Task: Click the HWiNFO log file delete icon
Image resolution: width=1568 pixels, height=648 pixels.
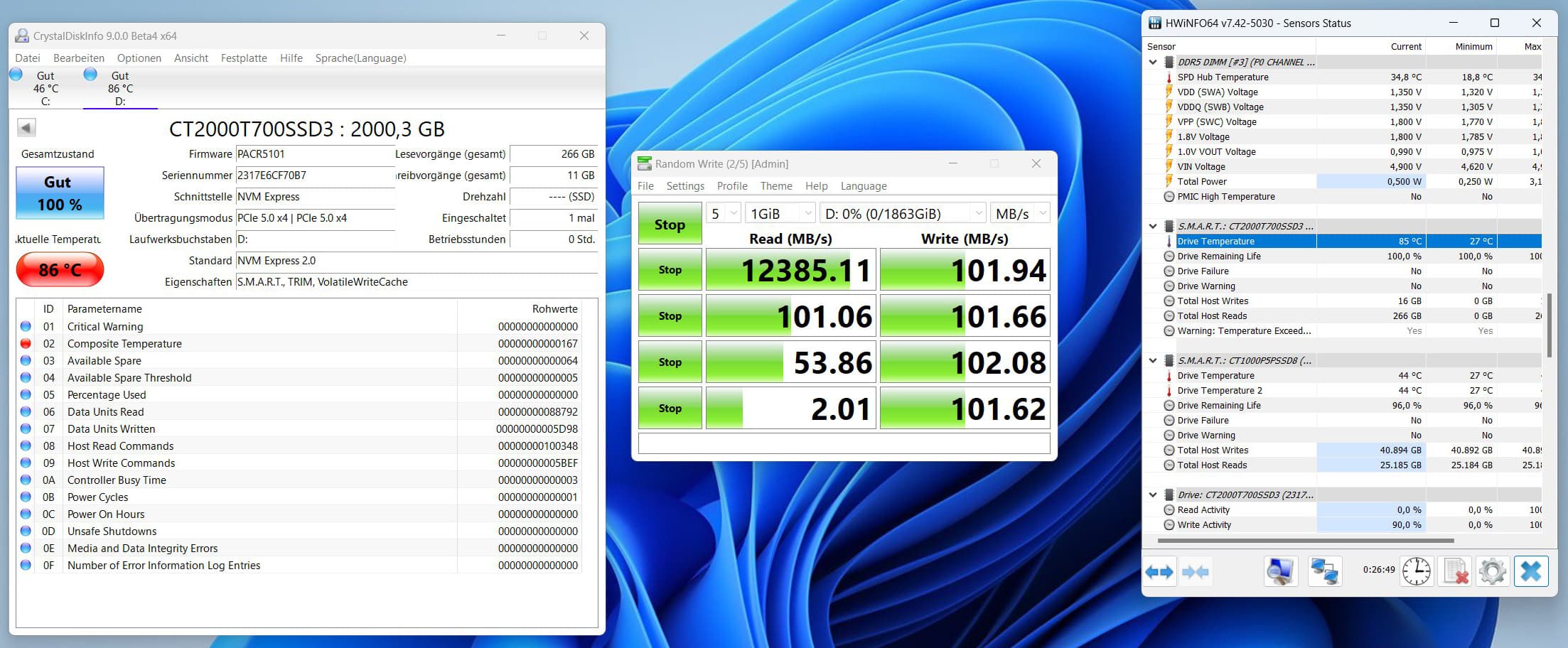Action: [x=1454, y=571]
